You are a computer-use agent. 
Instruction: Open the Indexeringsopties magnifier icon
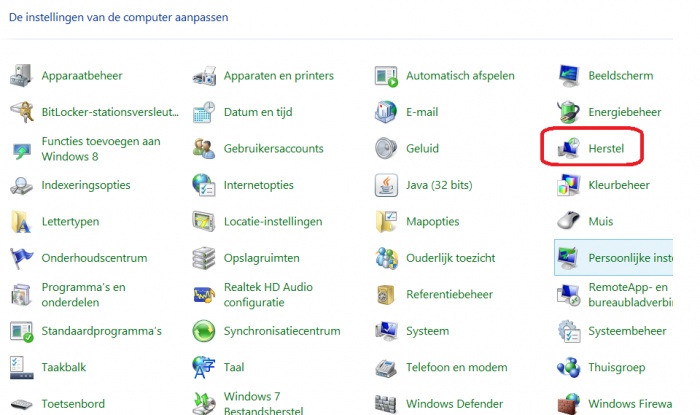(x=21, y=185)
